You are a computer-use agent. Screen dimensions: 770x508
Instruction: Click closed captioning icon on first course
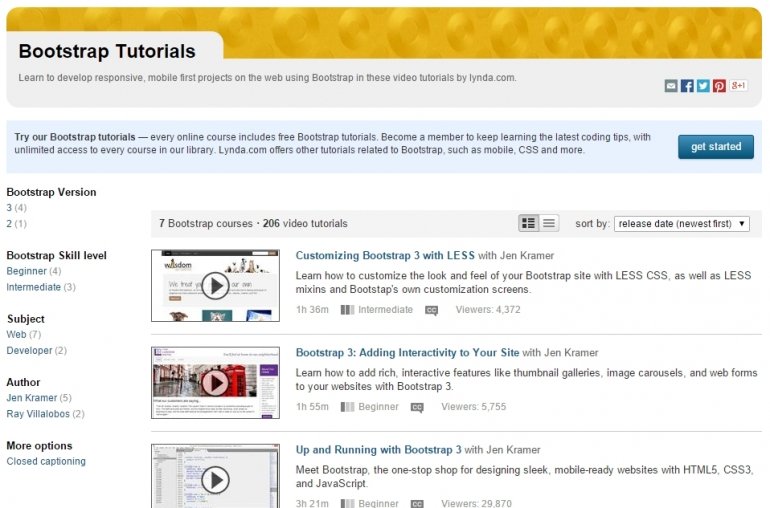tap(431, 310)
